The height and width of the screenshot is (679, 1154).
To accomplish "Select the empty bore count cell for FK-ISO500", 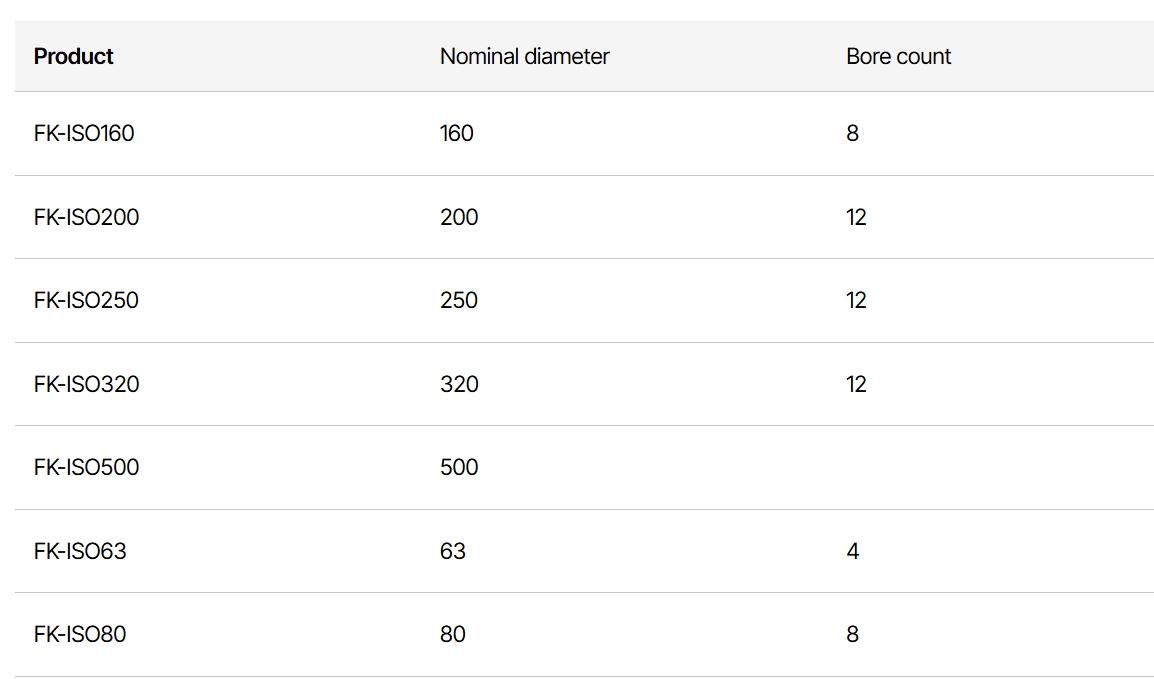I will pyautogui.click(x=991, y=467).
